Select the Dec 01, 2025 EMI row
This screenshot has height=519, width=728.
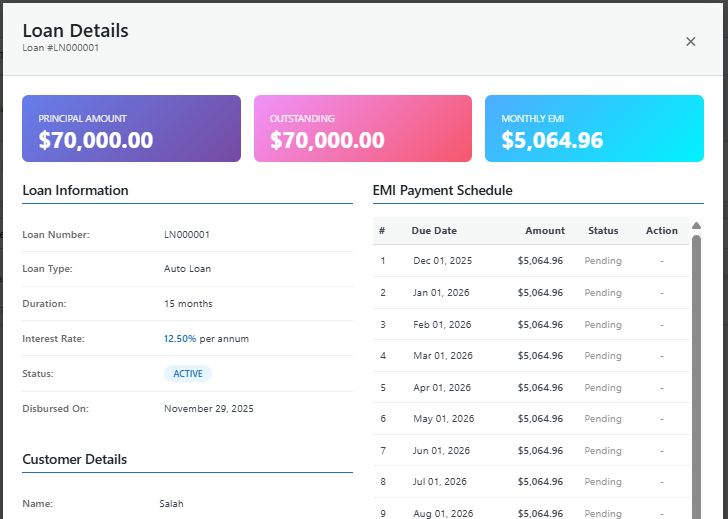pyautogui.click(x=530, y=261)
